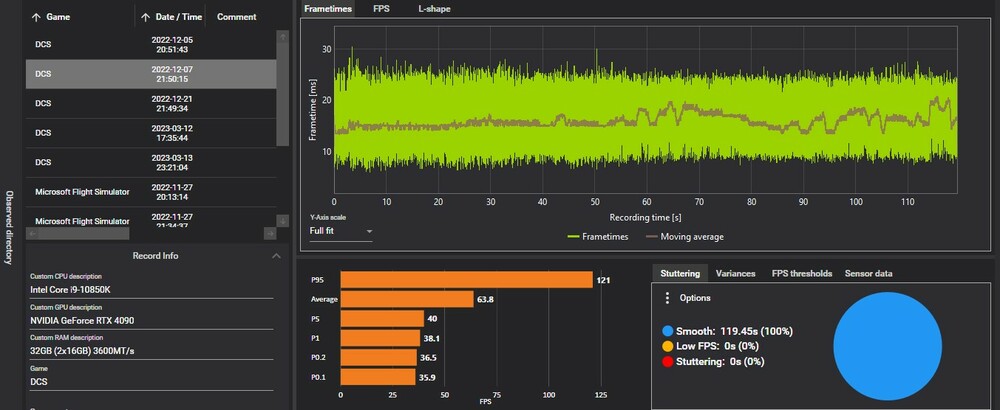Image resolution: width=1000 pixels, height=410 pixels.
Task: Switch to the FPS graph tab
Action: click(x=381, y=9)
